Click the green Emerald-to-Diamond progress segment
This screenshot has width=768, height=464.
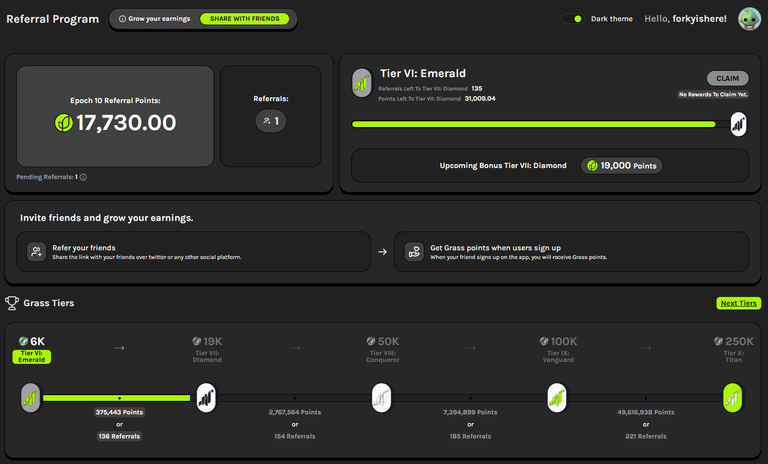[117, 398]
